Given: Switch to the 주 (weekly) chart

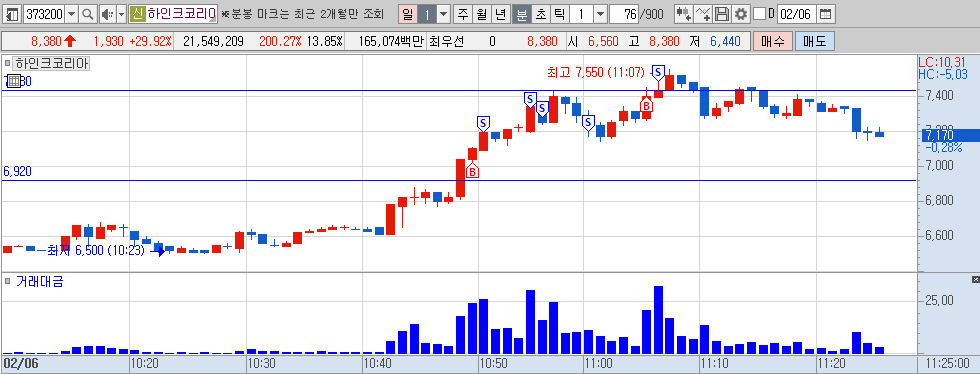Looking at the screenshot, I should [462, 13].
